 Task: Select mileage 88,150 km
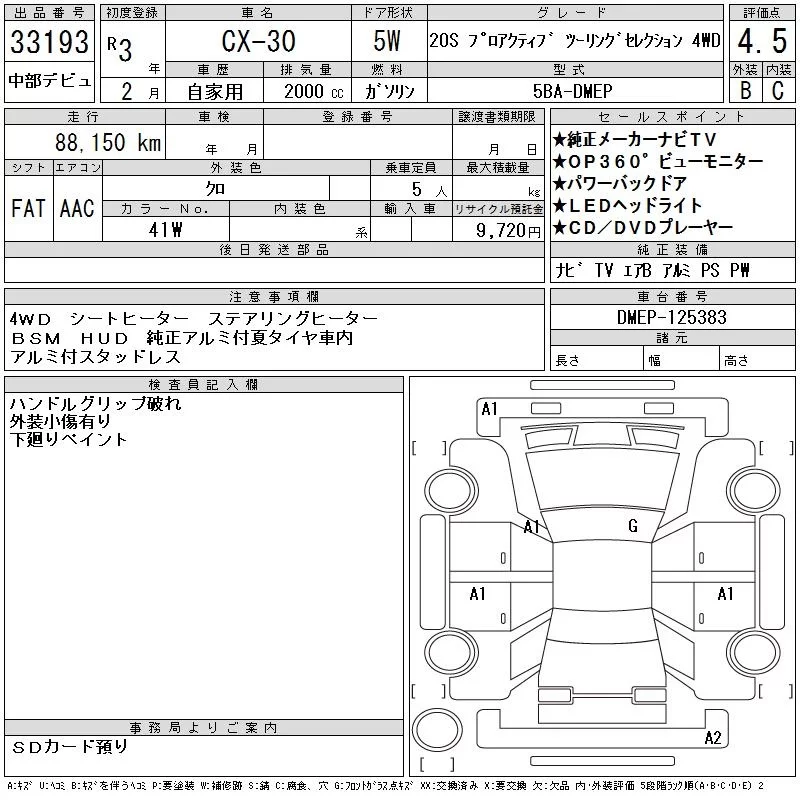click(x=108, y=142)
